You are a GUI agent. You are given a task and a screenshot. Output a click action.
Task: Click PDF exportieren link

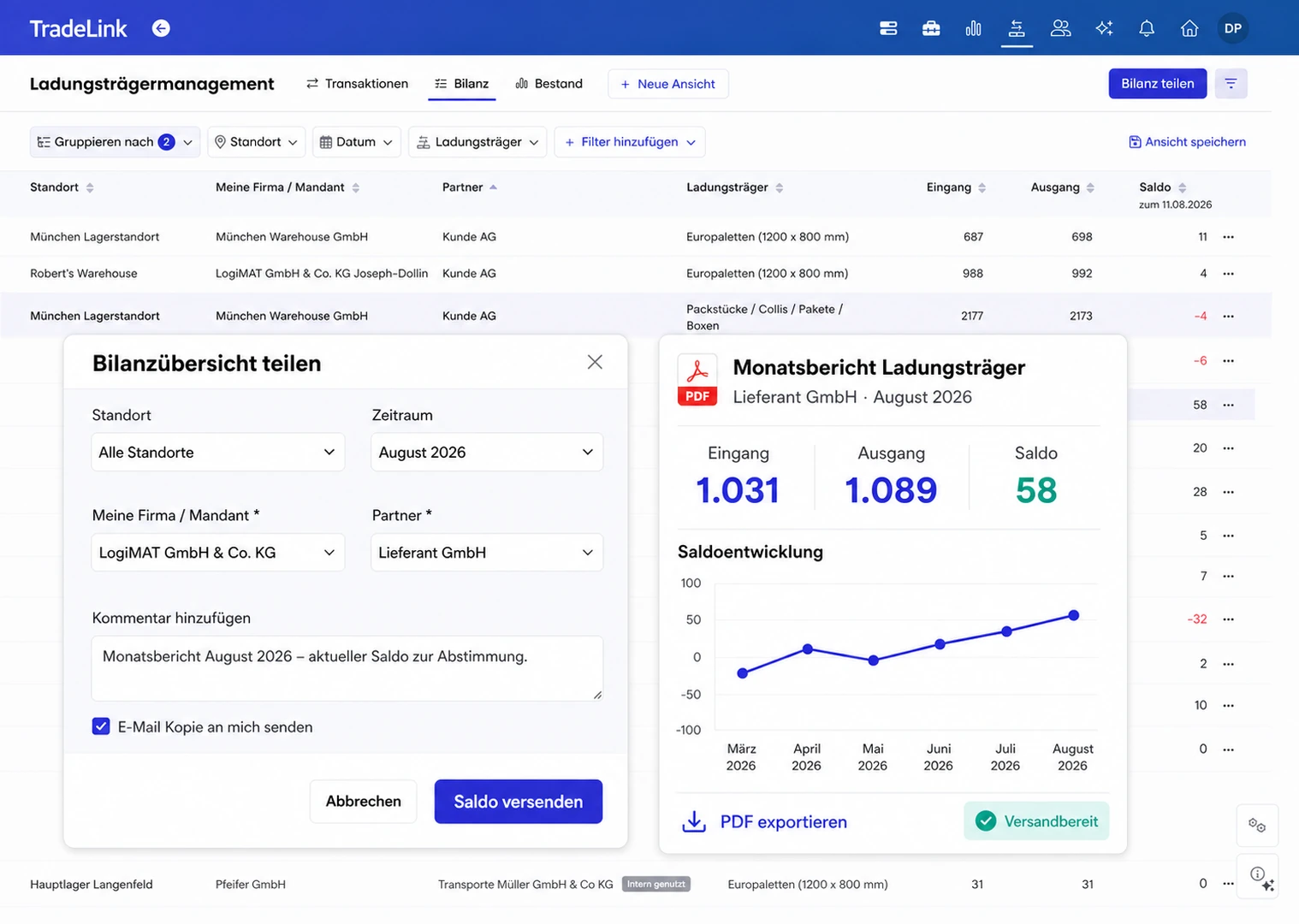(783, 821)
